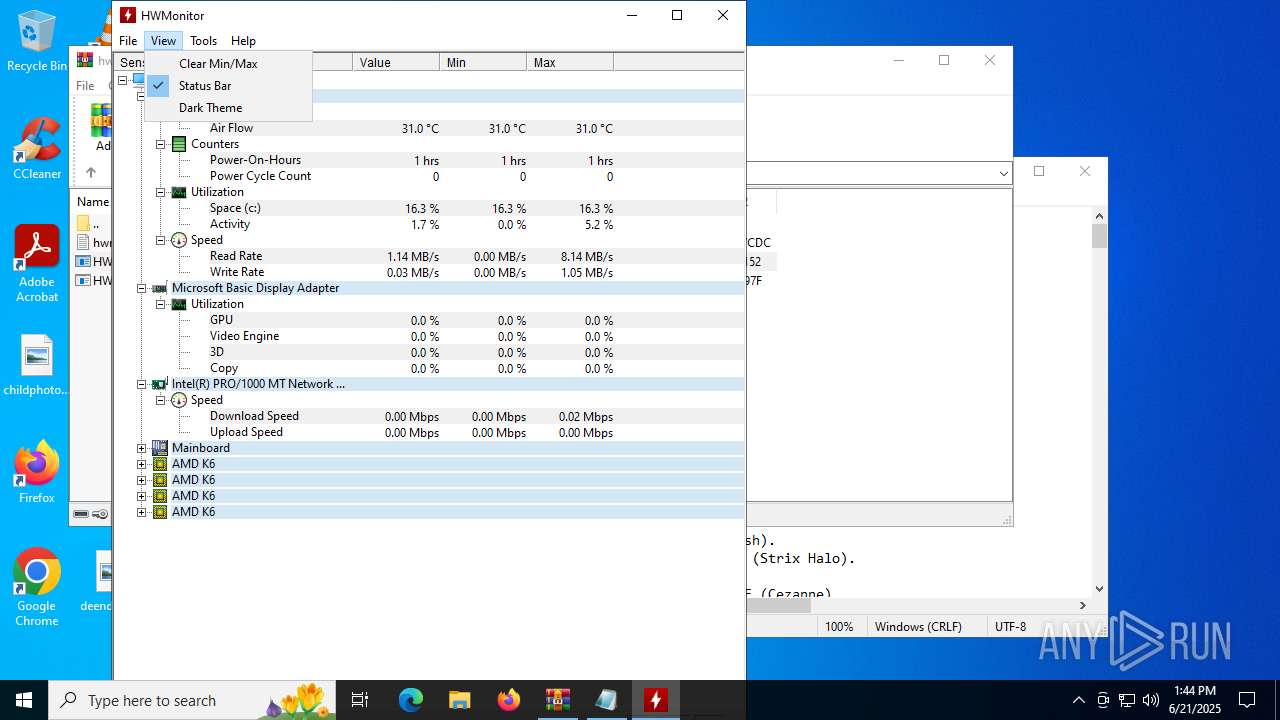Open the File menu in HWMonitor
The height and width of the screenshot is (720, 1280).
128,41
